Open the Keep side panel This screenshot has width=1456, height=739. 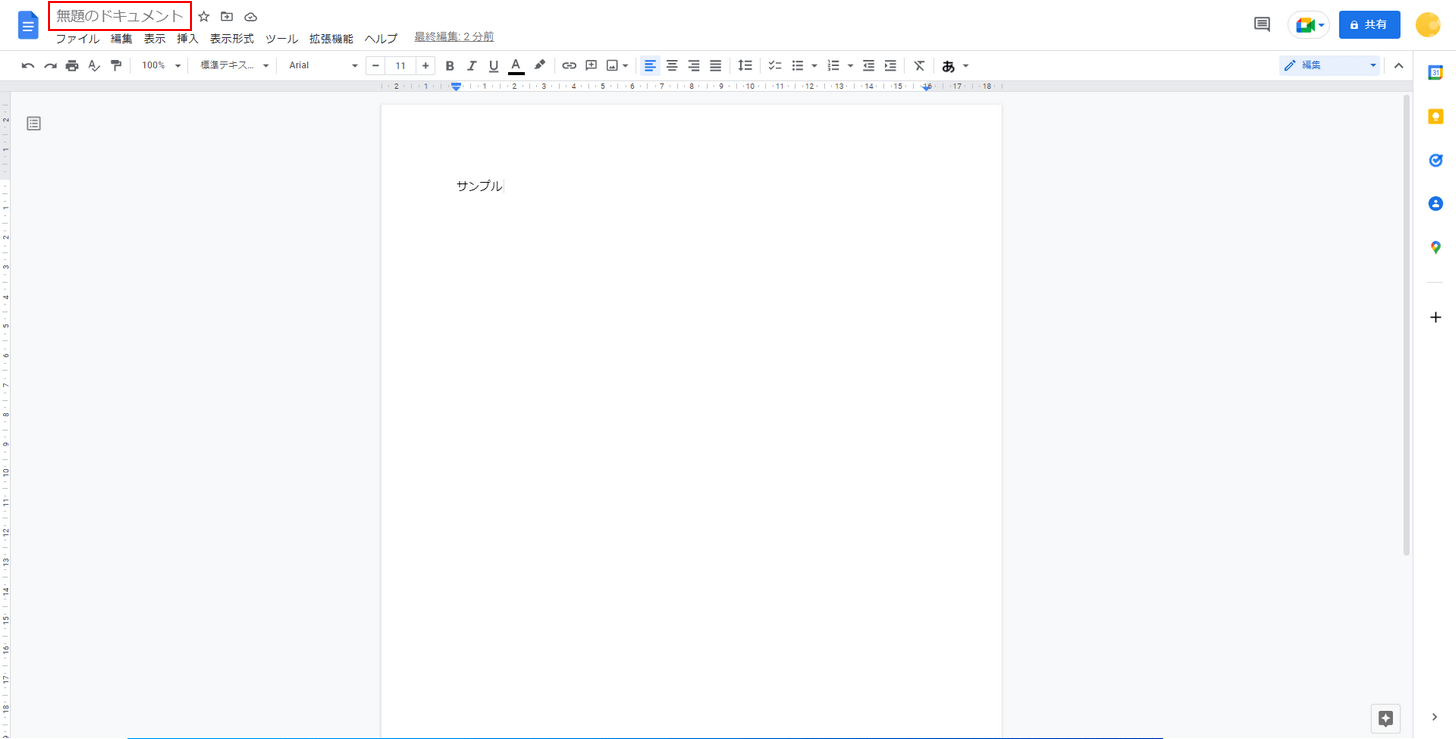[1435, 116]
